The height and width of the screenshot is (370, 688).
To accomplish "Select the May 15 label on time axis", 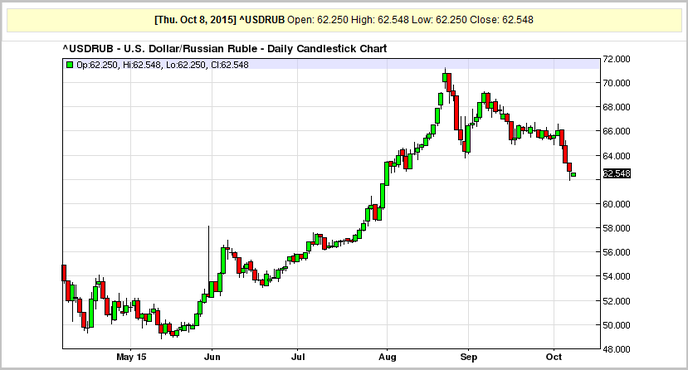I will [x=131, y=357].
